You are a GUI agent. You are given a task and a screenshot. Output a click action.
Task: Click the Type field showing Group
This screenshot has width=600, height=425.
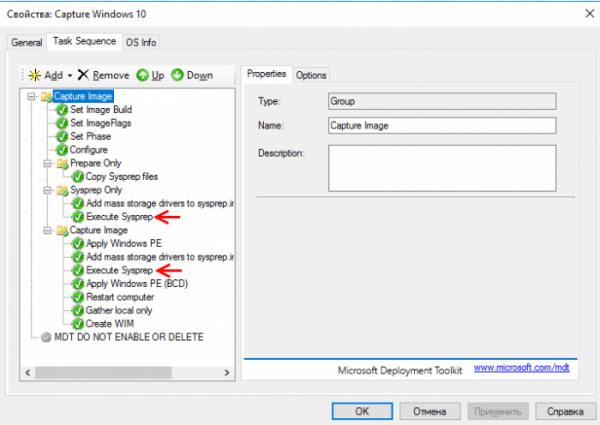tap(442, 101)
